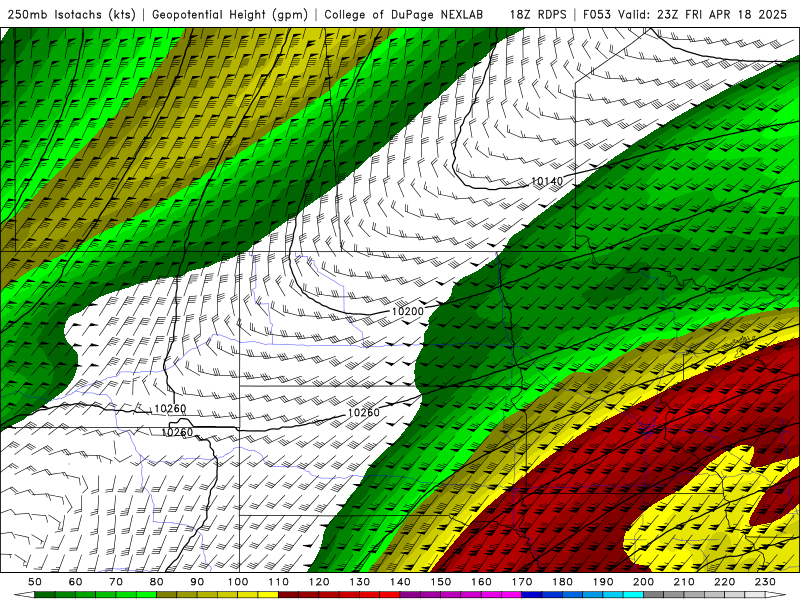Click the olive swatch starting at 80
Screen dimensions: 800x600
pos(167,595)
